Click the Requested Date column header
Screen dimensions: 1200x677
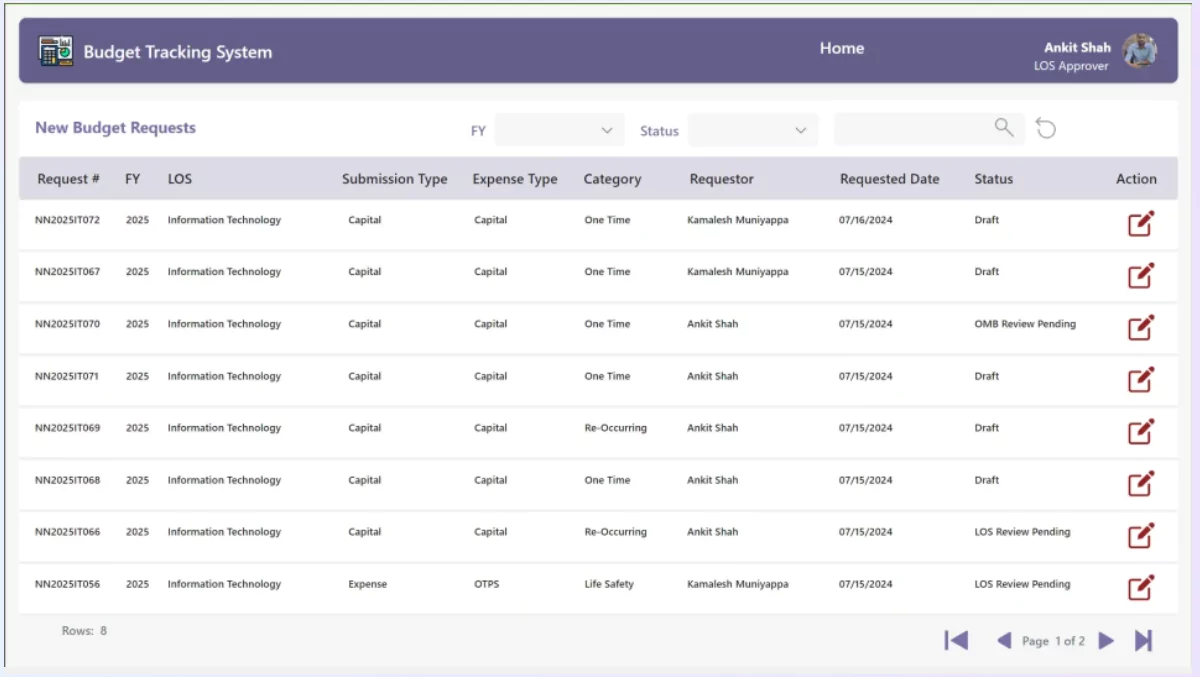[x=889, y=179]
